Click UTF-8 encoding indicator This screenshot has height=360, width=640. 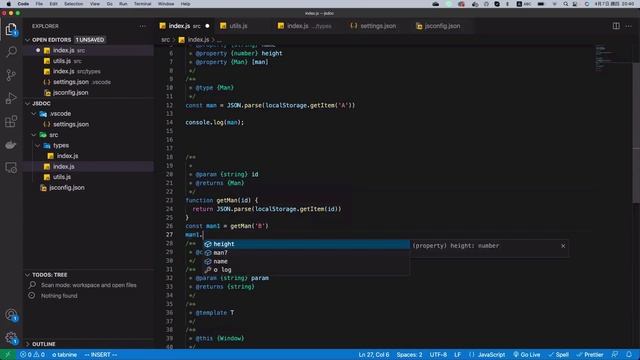(438, 355)
